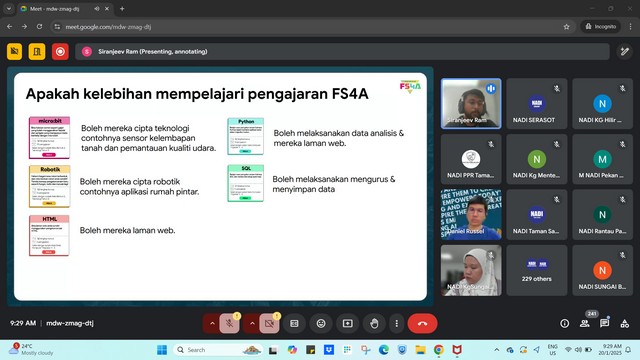Expand video settings arrow beside camera
640x360 pixels.
252,323
